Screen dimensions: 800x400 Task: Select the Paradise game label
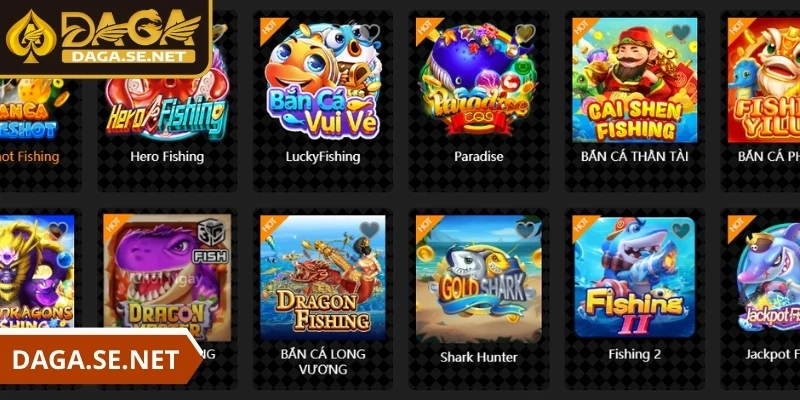(x=479, y=157)
